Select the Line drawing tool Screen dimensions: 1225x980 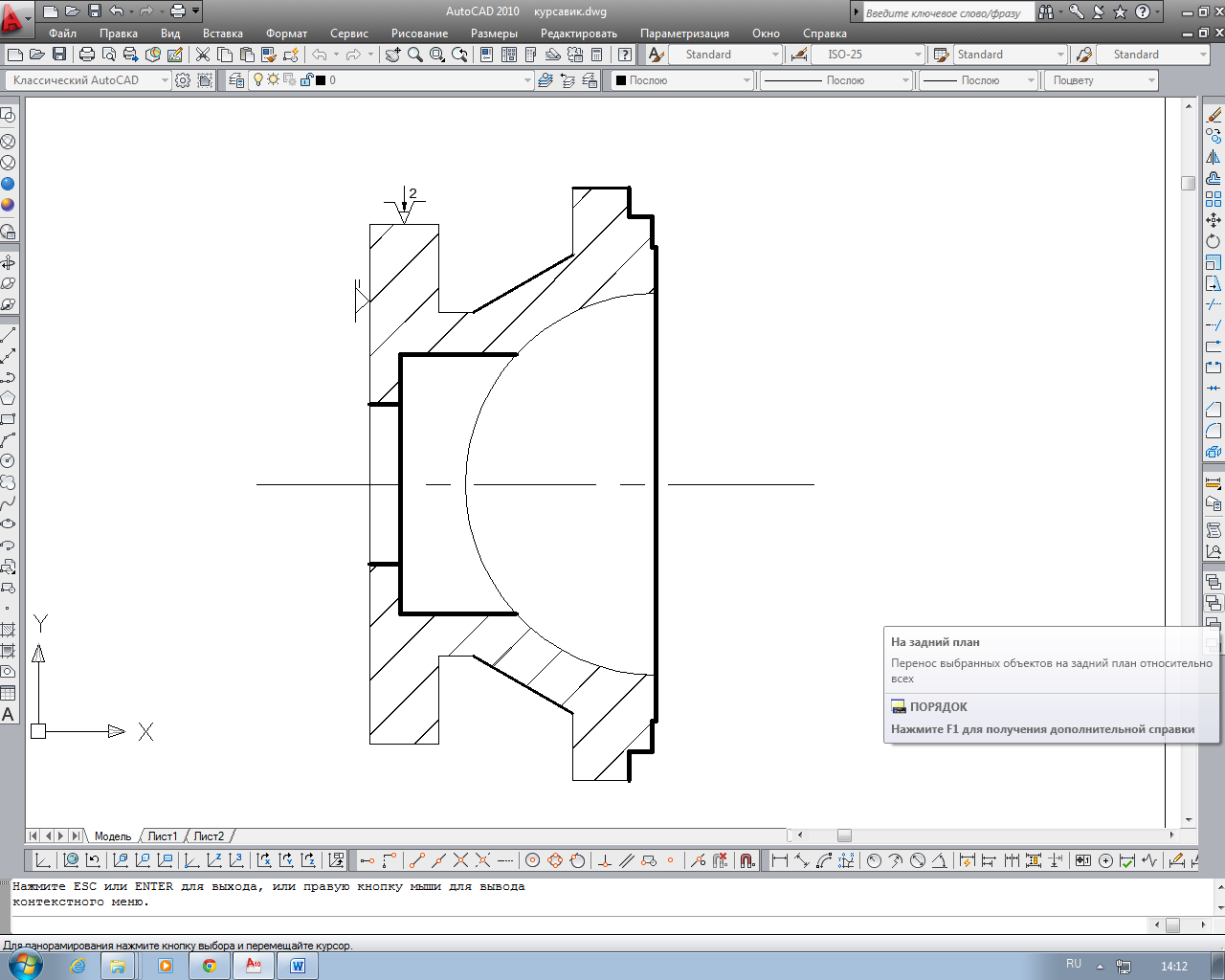point(8,335)
